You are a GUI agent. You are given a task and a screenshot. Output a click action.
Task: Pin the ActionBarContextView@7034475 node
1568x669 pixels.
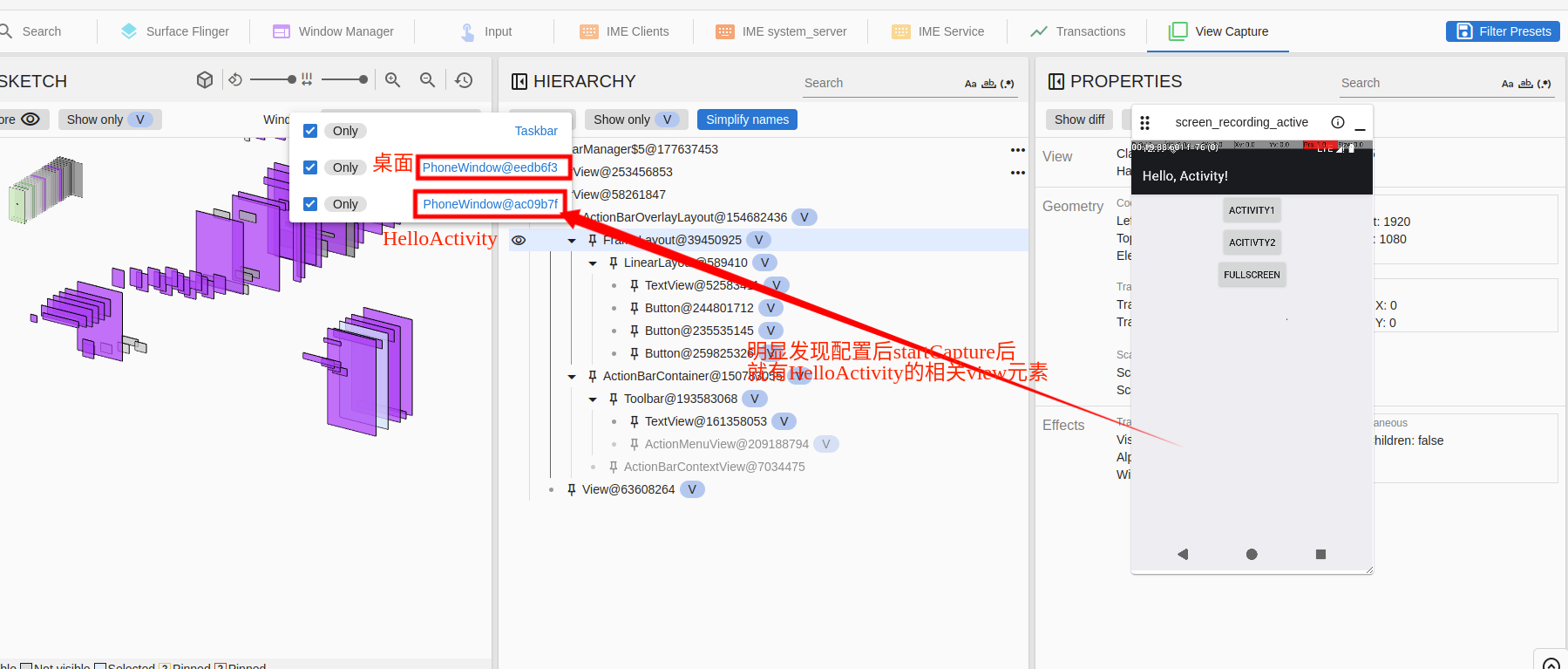614,467
